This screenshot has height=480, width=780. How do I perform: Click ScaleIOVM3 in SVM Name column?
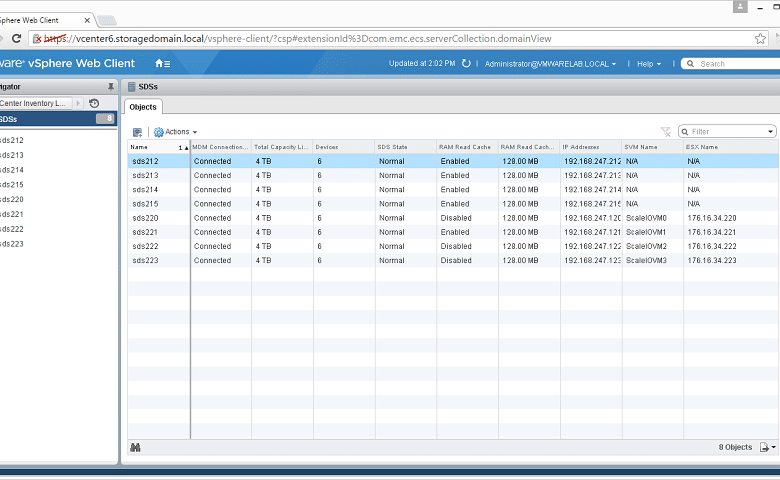646,260
